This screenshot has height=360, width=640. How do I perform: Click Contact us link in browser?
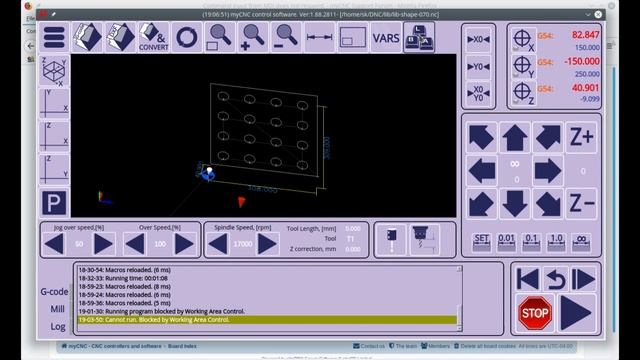tap(369, 346)
